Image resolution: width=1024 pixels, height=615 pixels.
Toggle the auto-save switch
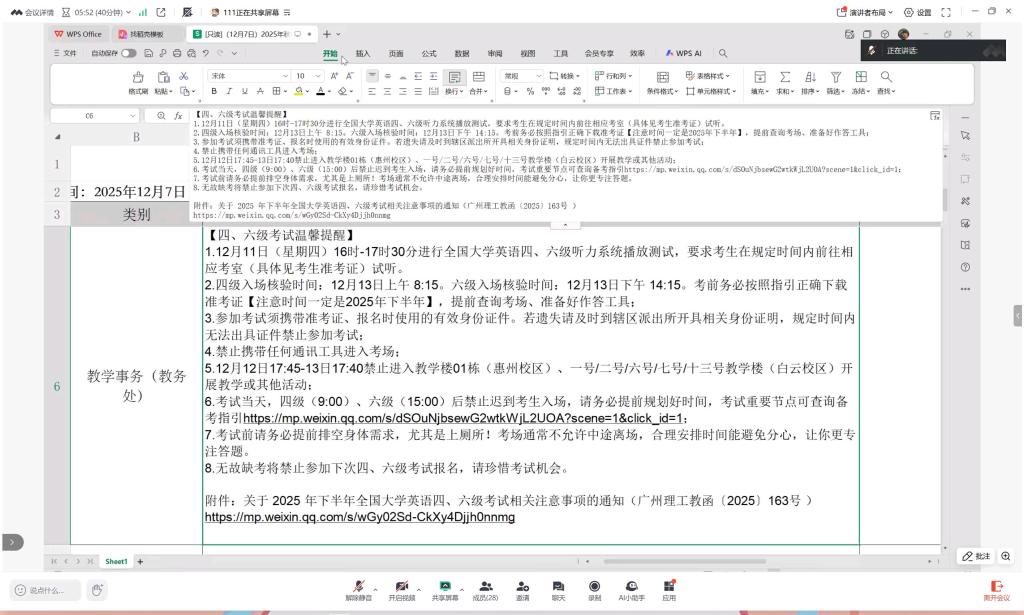click(x=129, y=53)
